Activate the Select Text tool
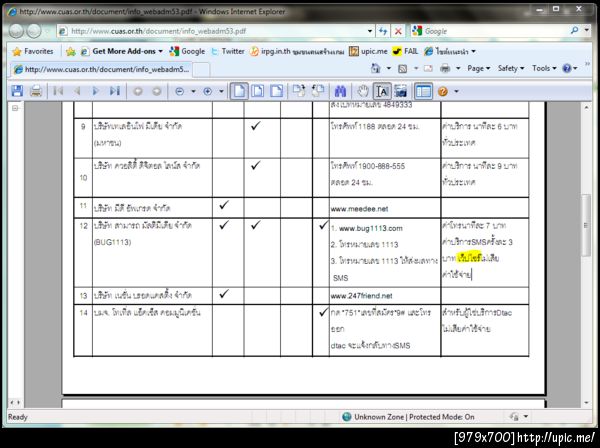Image resolution: width=600 pixels, height=448 pixels. (x=382, y=91)
